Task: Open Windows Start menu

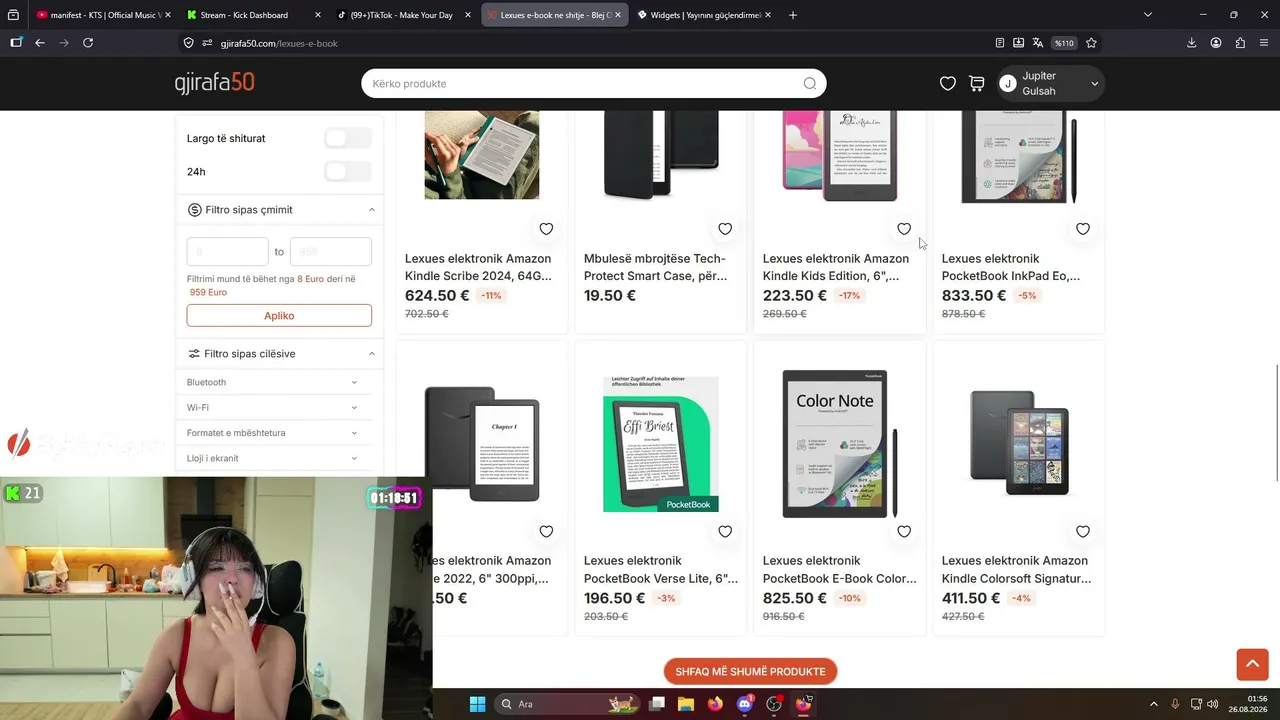Action: click(x=477, y=704)
